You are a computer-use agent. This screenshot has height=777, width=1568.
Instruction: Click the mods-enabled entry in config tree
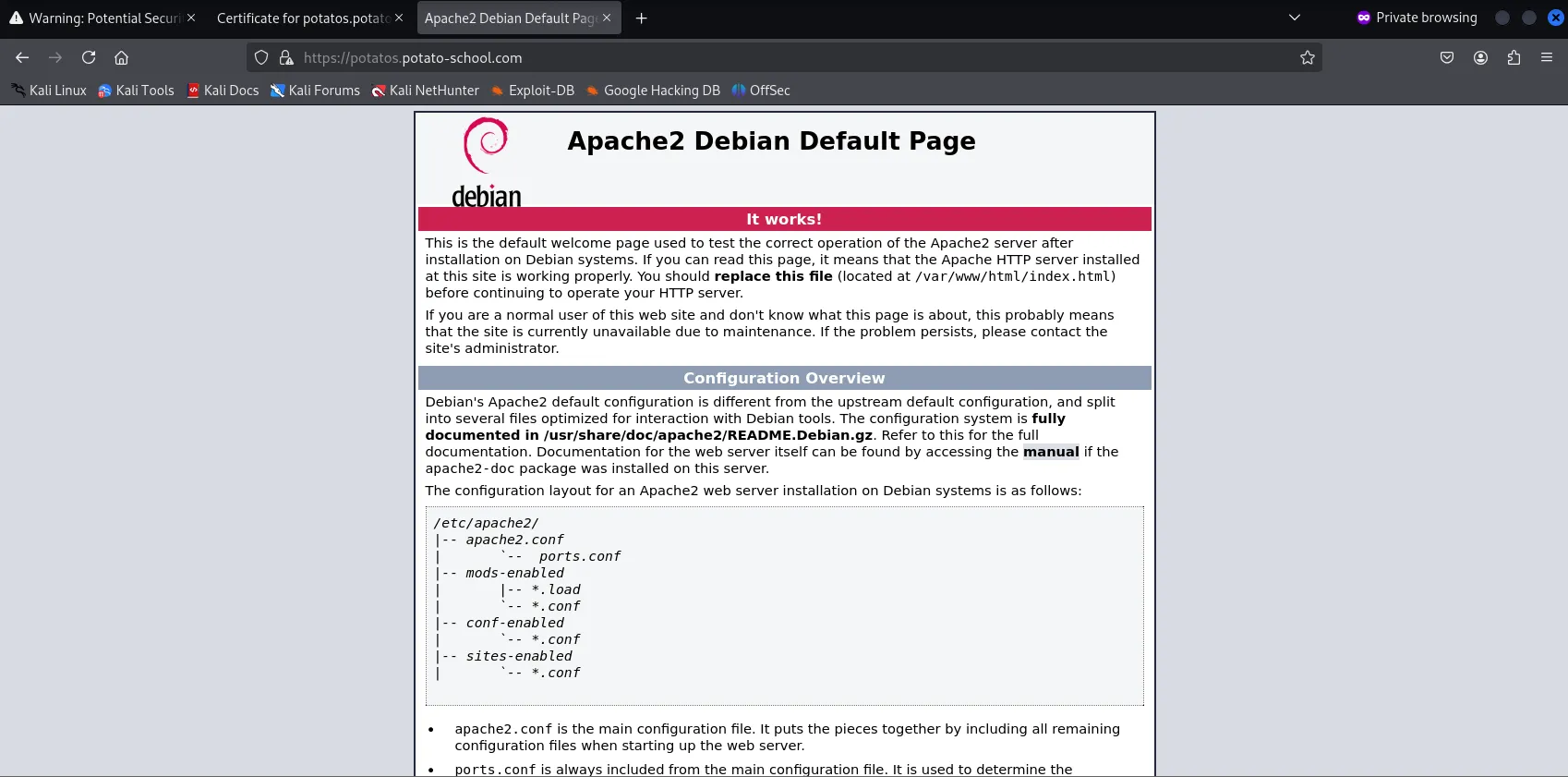[514, 573]
